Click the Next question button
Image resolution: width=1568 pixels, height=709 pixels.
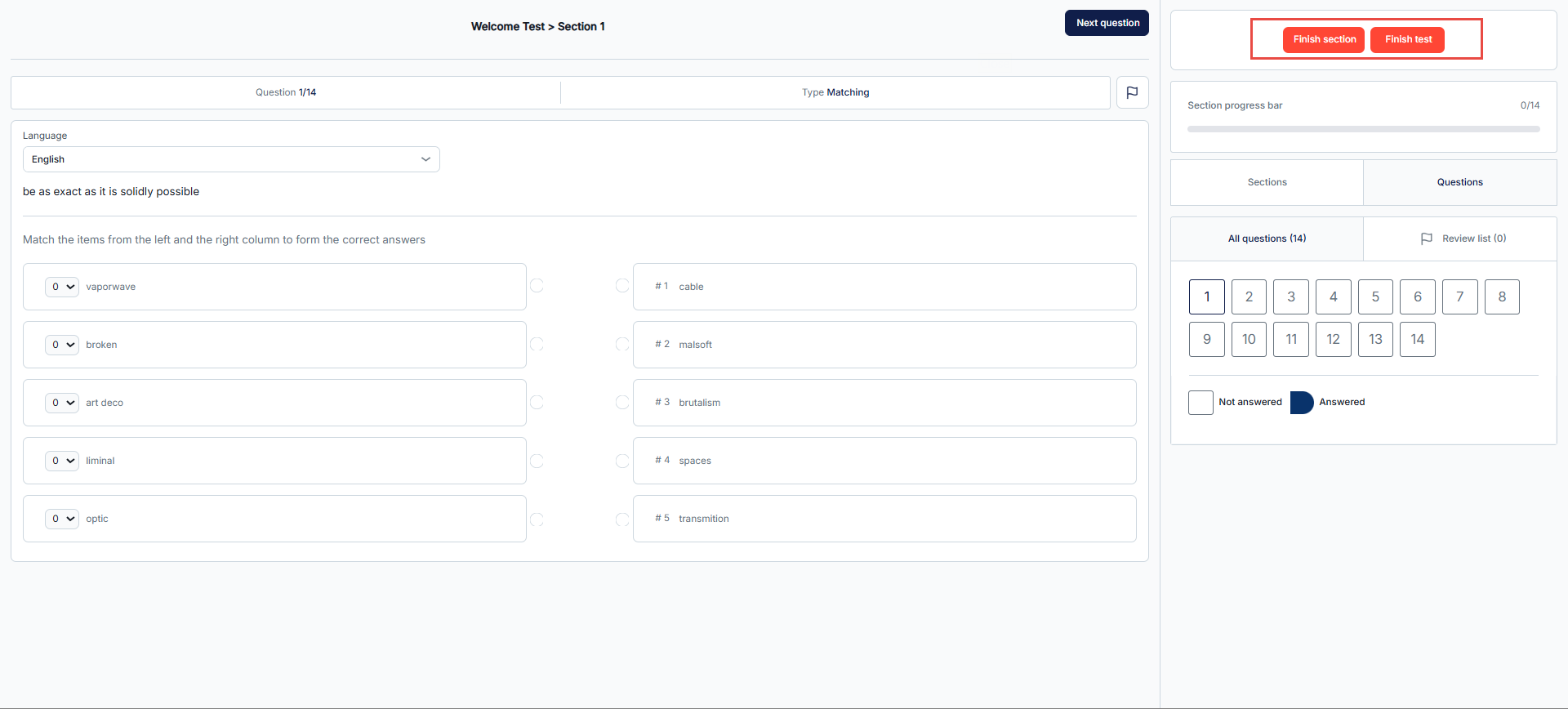pos(1107,23)
